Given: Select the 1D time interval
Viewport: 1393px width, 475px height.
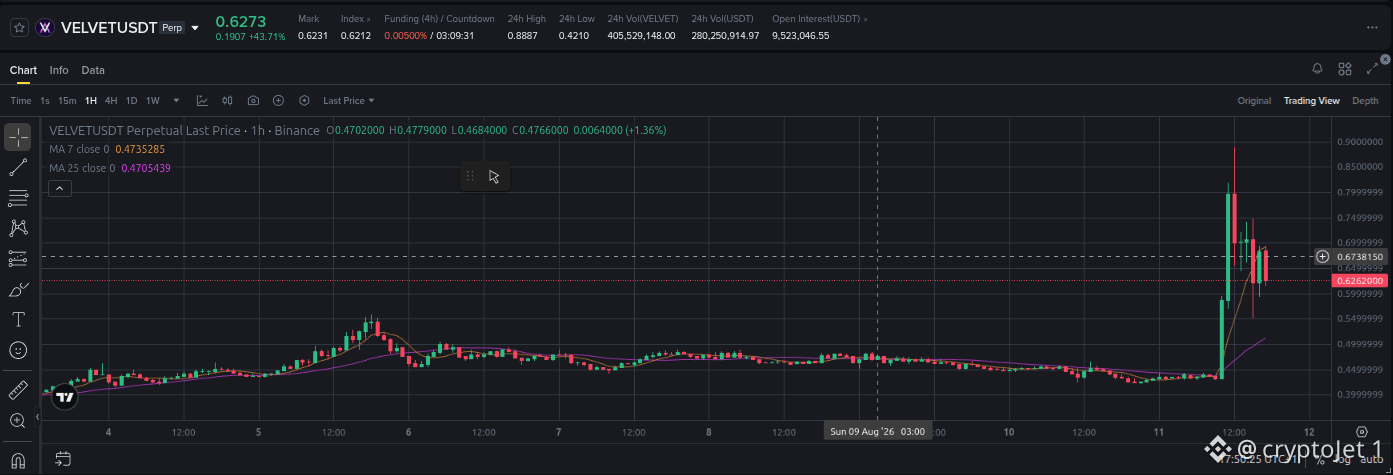Looking at the screenshot, I should [131, 101].
